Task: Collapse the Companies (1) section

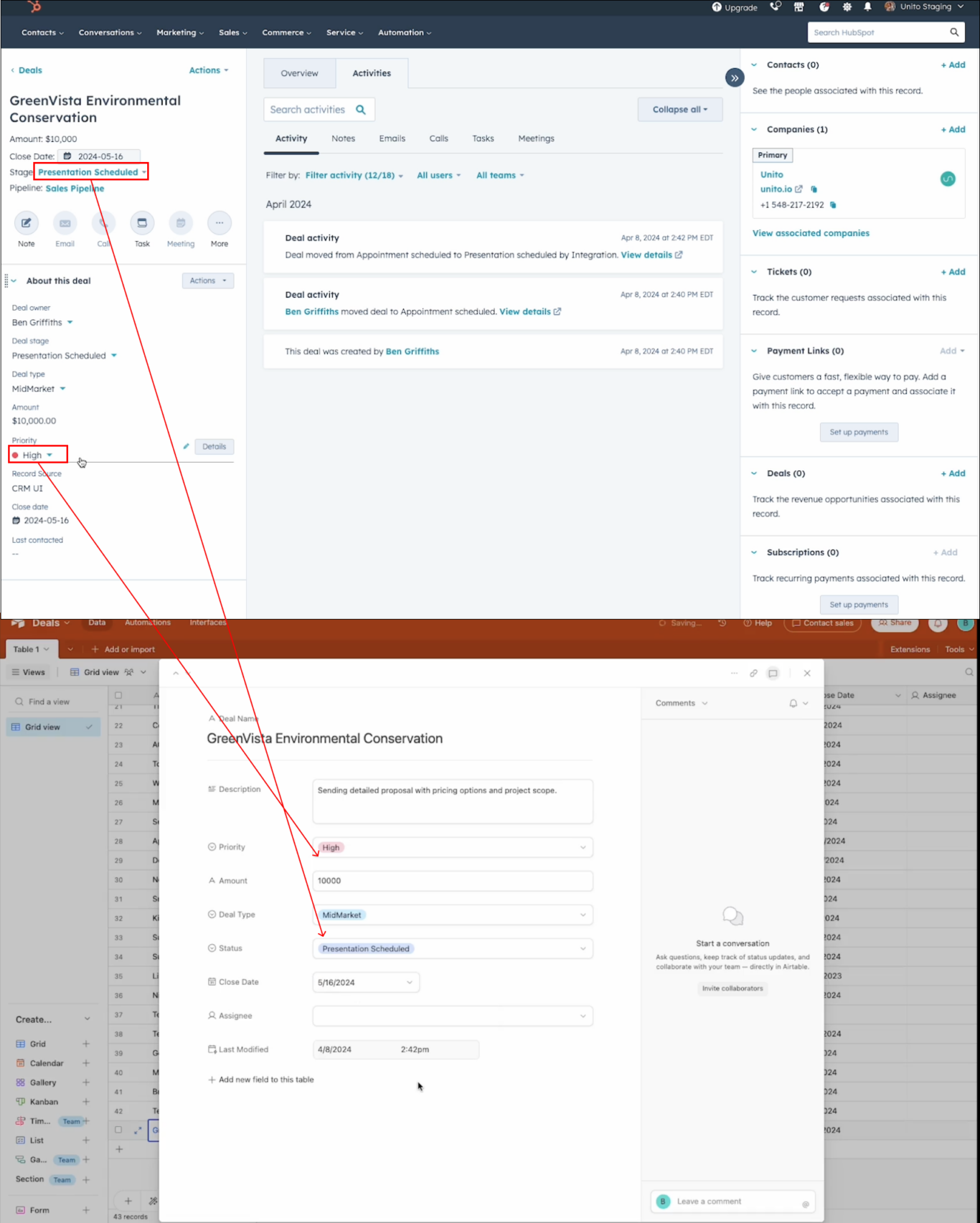Action: click(x=754, y=130)
